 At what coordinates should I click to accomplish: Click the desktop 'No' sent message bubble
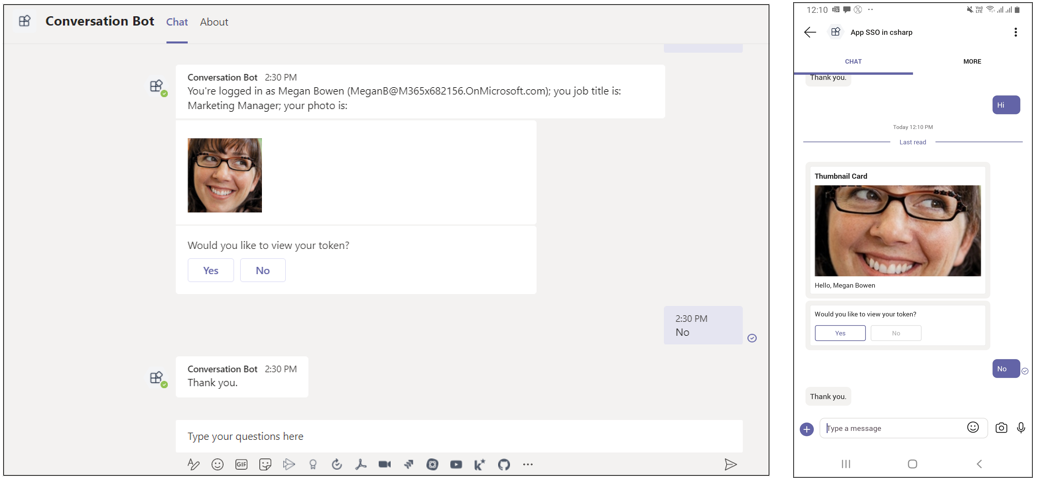pyautogui.click(x=703, y=325)
